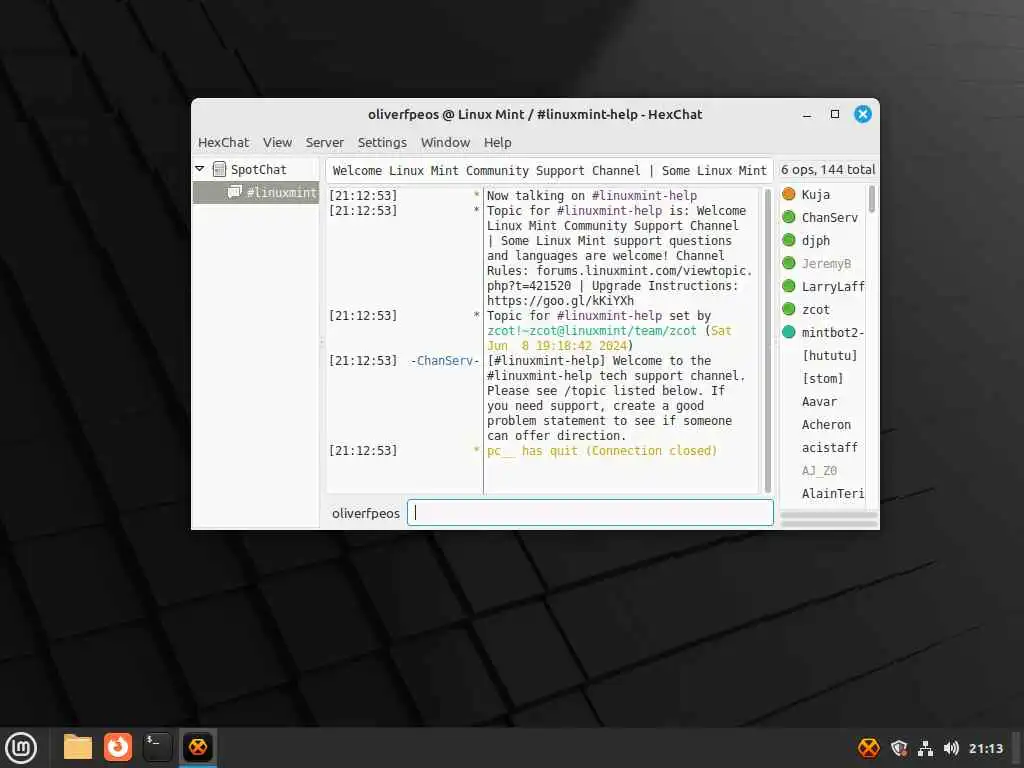Select user AJ_Z0 in the user list
1024x768 pixels.
pos(819,470)
